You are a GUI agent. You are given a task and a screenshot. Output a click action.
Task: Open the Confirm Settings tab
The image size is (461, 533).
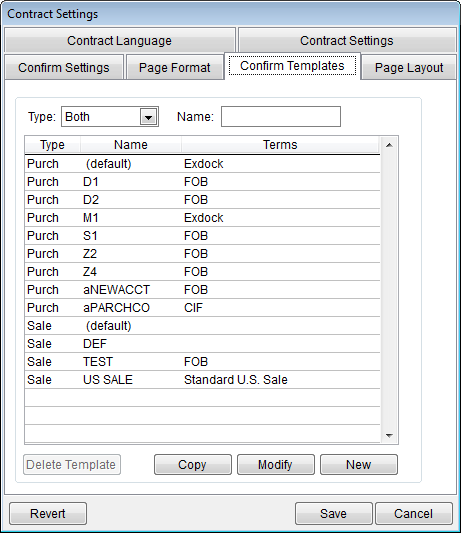[x=64, y=67]
